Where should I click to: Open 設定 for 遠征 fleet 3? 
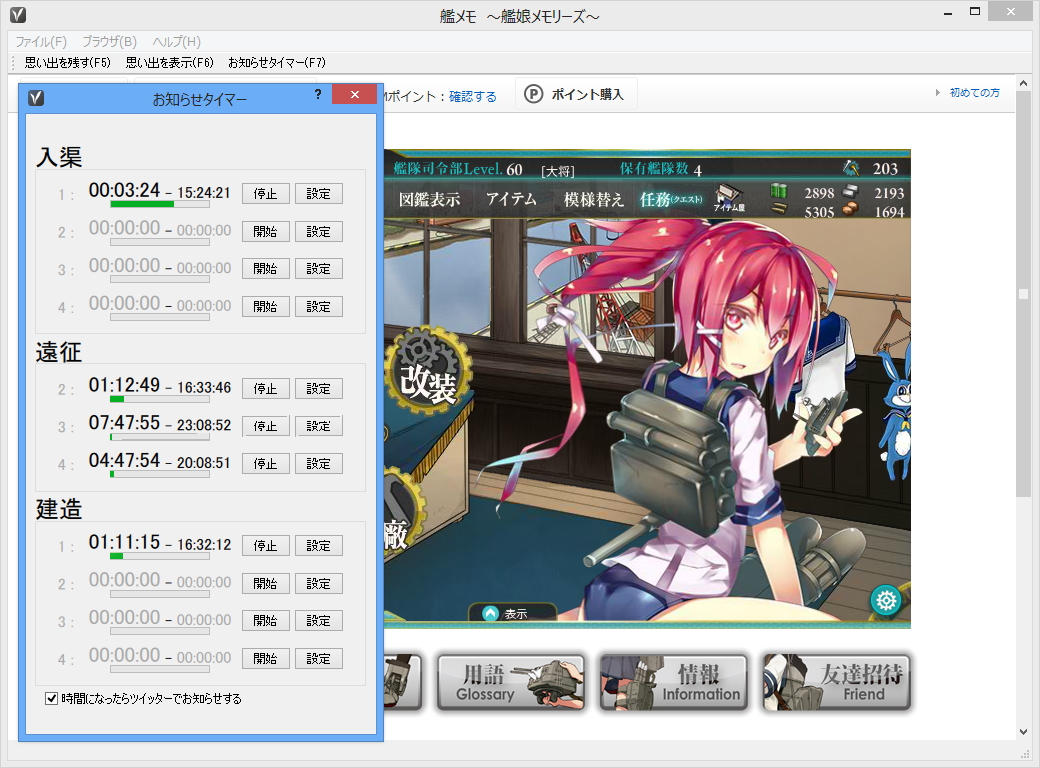[318, 426]
